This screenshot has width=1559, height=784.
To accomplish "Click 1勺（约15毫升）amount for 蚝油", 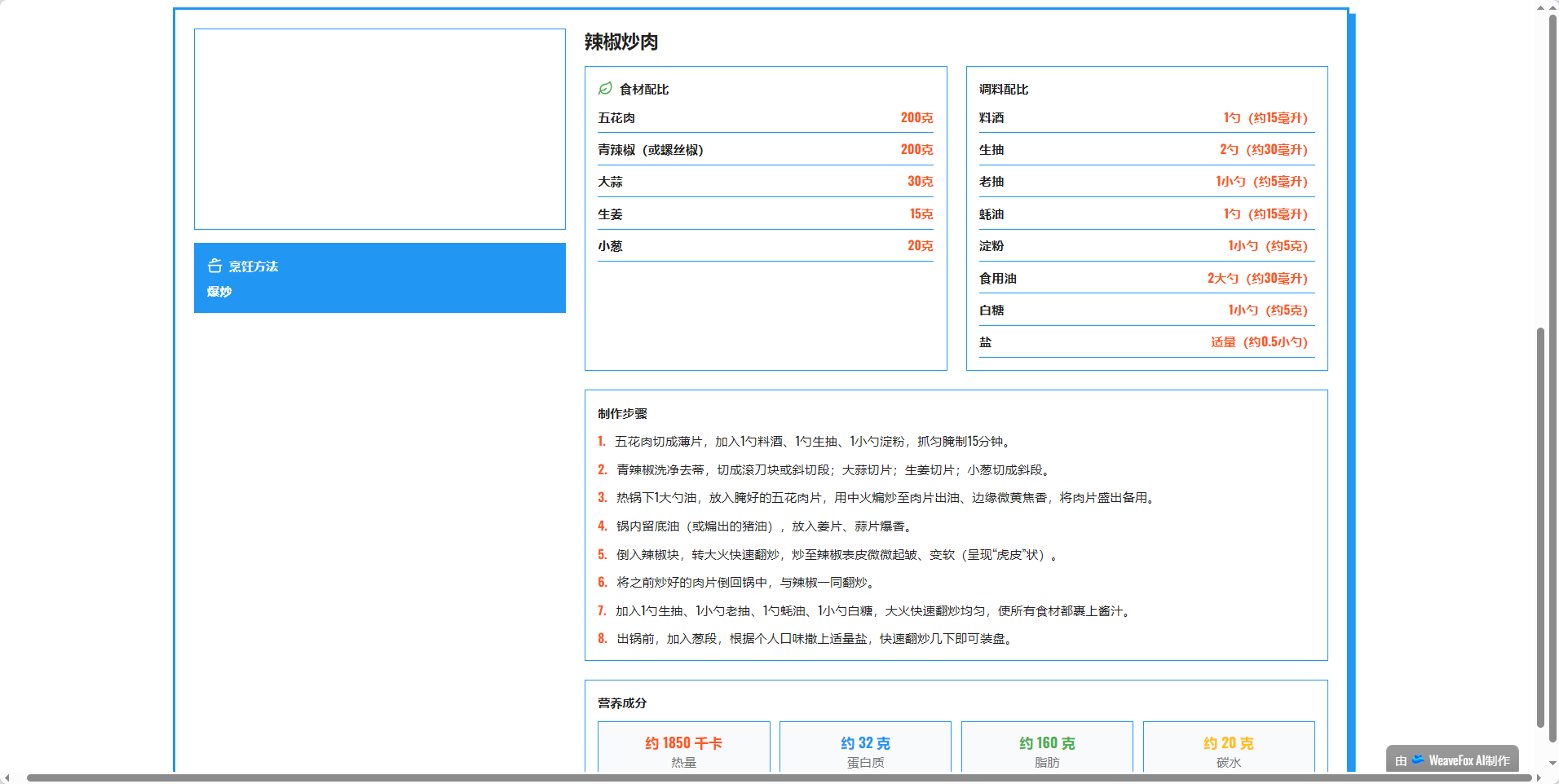I will click(1265, 214).
